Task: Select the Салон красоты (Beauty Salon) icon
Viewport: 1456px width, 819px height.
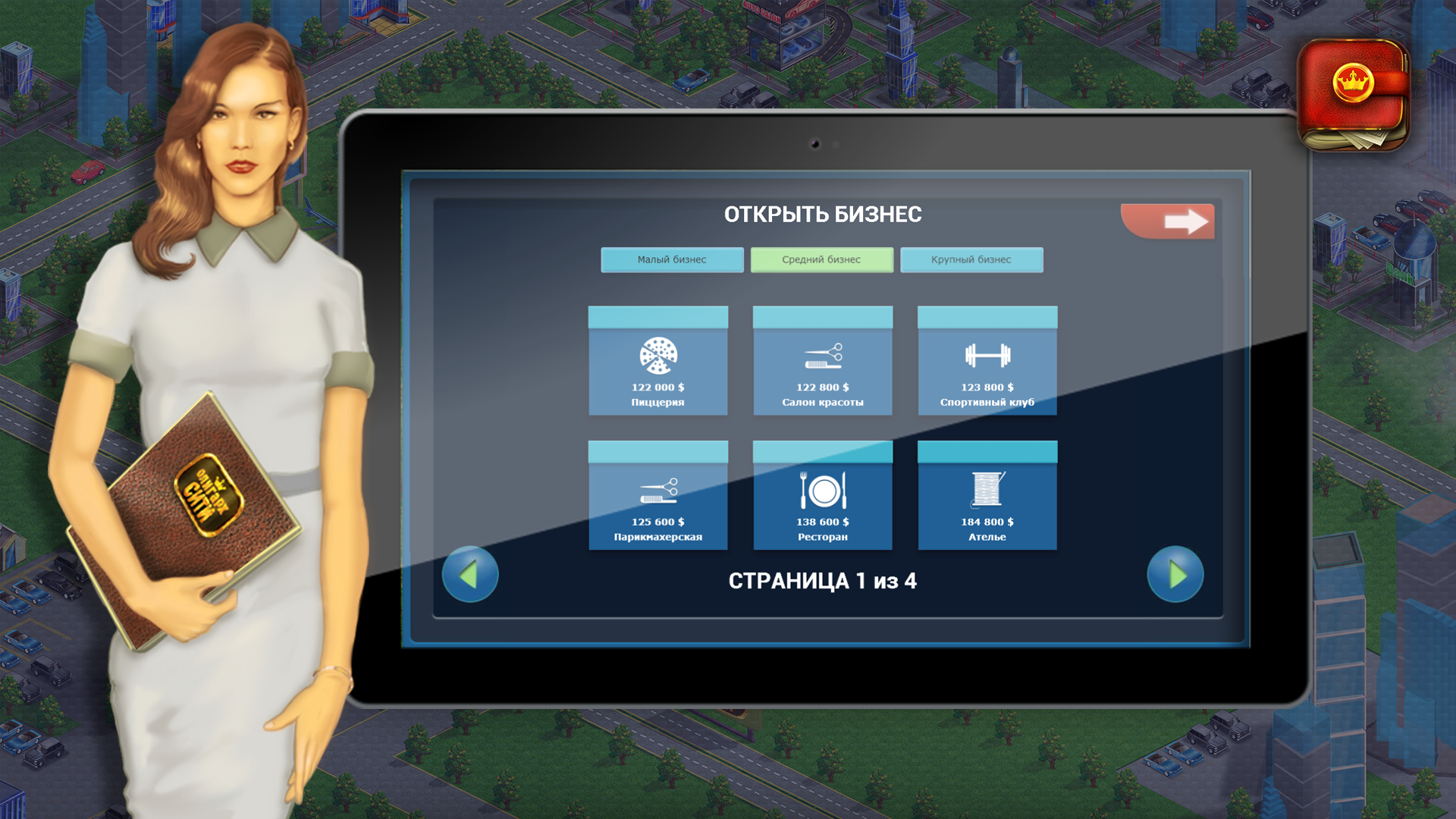Action: [x=822, y=360]
